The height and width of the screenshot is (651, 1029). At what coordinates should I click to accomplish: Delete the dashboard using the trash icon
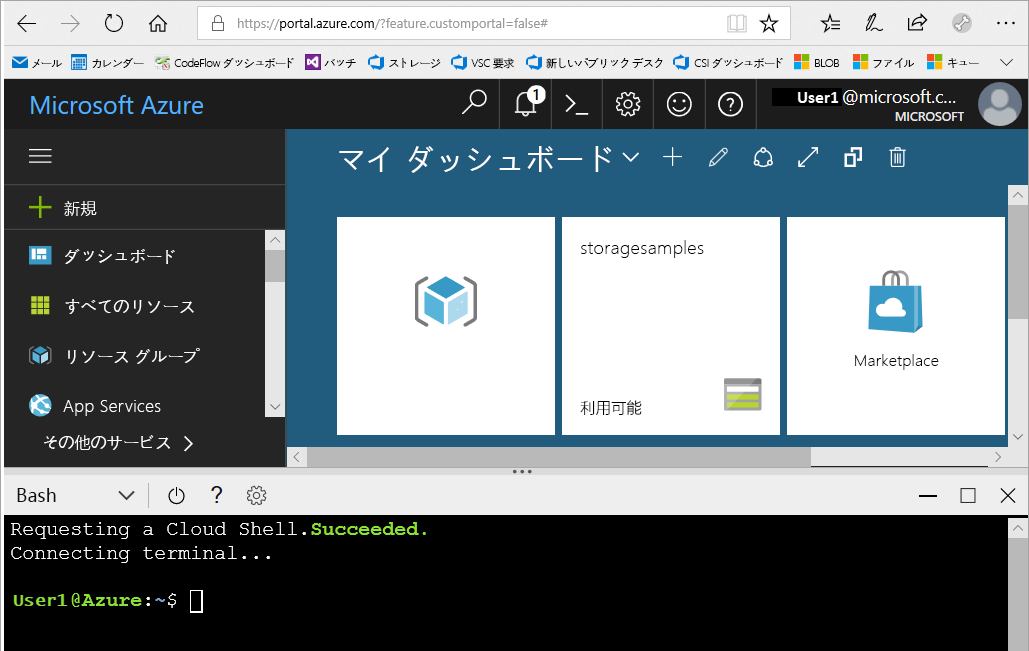(897, 157)
